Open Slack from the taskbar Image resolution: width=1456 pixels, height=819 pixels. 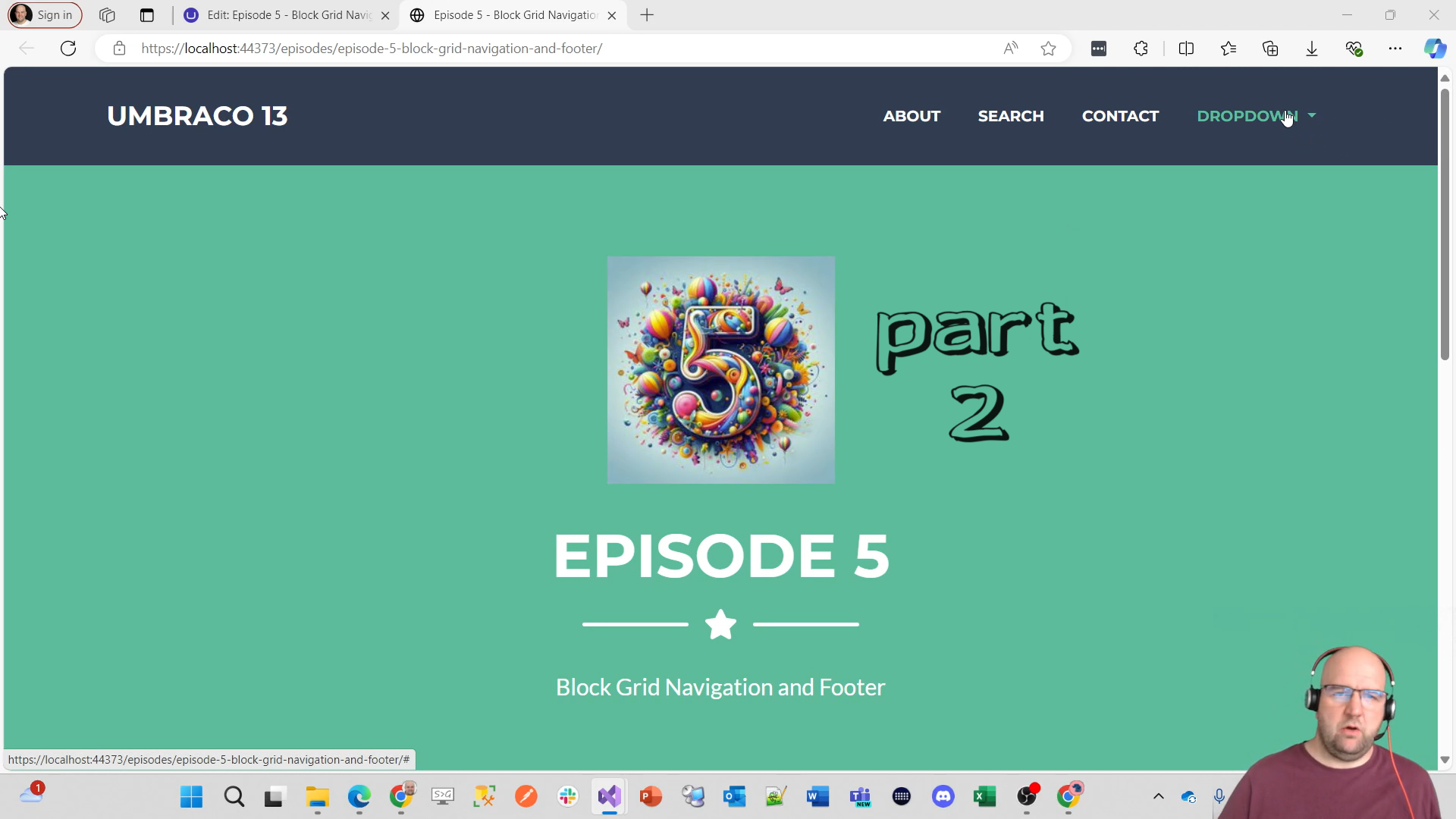(x=567, y=797)
